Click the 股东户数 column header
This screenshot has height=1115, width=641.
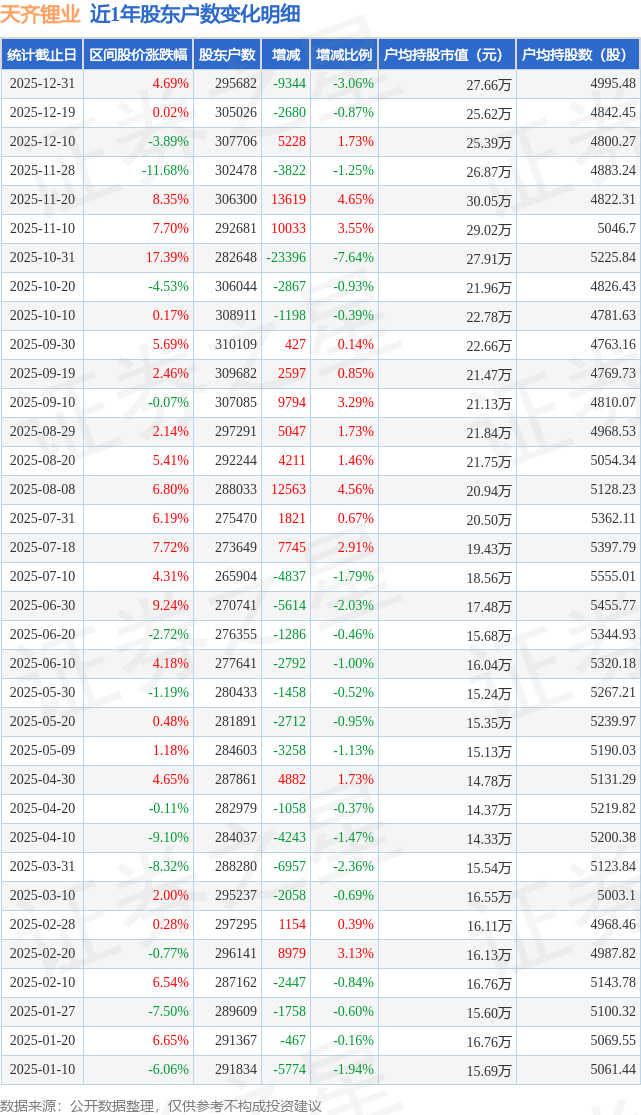click(227, 55)
